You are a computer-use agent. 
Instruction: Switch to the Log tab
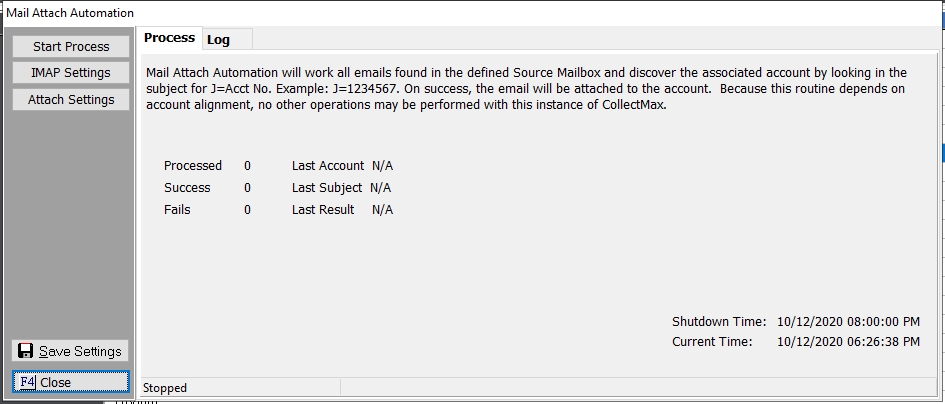click(x=227, y=40)
